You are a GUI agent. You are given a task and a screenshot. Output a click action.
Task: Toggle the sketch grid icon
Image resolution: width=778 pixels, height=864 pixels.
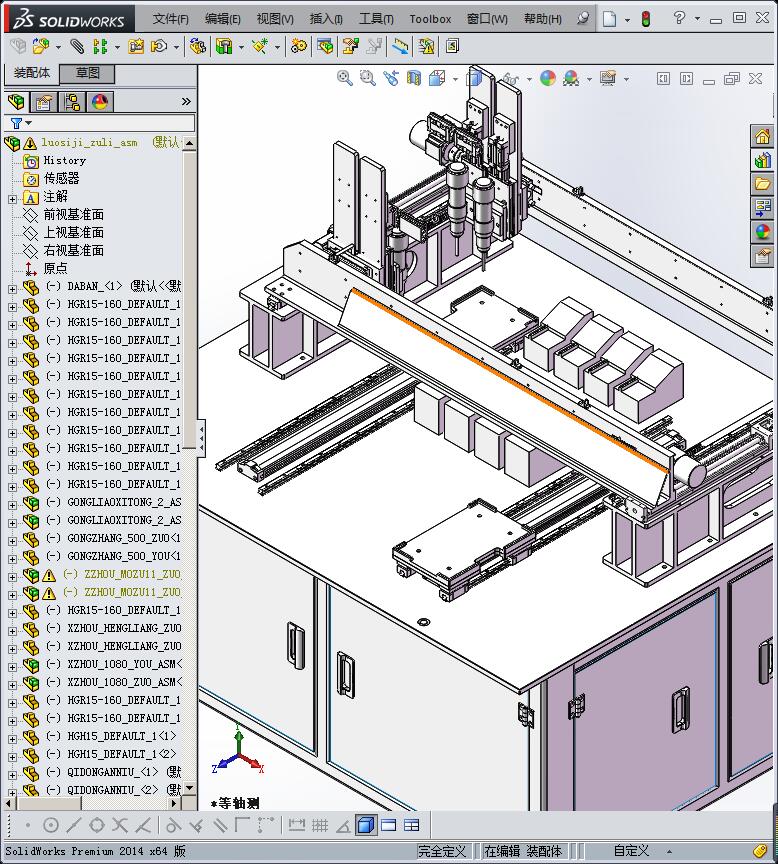[x=320, y=825]
